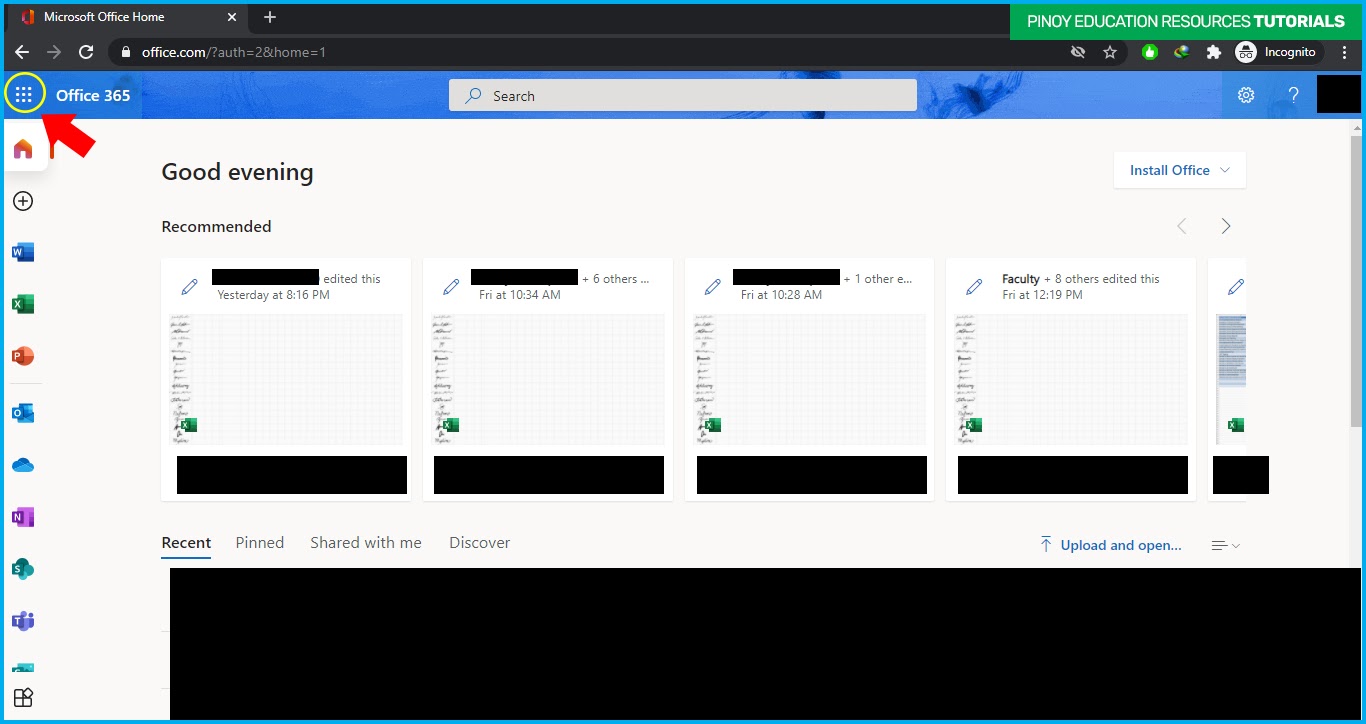The width and height of the screenshot is (1366, 724).
Task: Close the Microsoft Office Home tab
Action: (x=232, y=17)
